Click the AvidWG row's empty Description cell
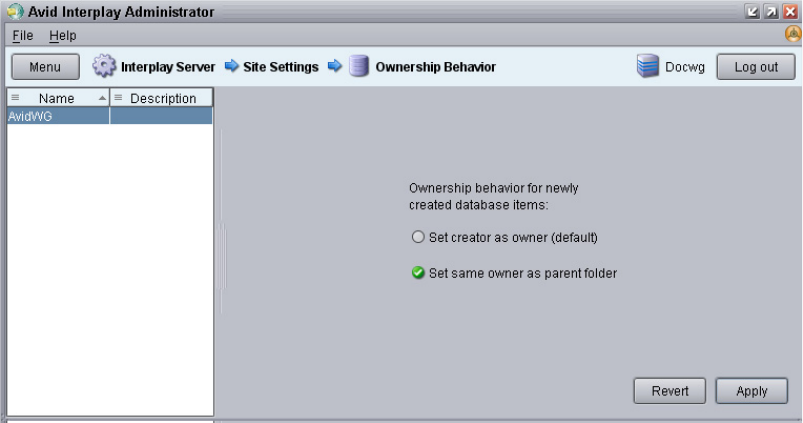 [x=161, y=116]
